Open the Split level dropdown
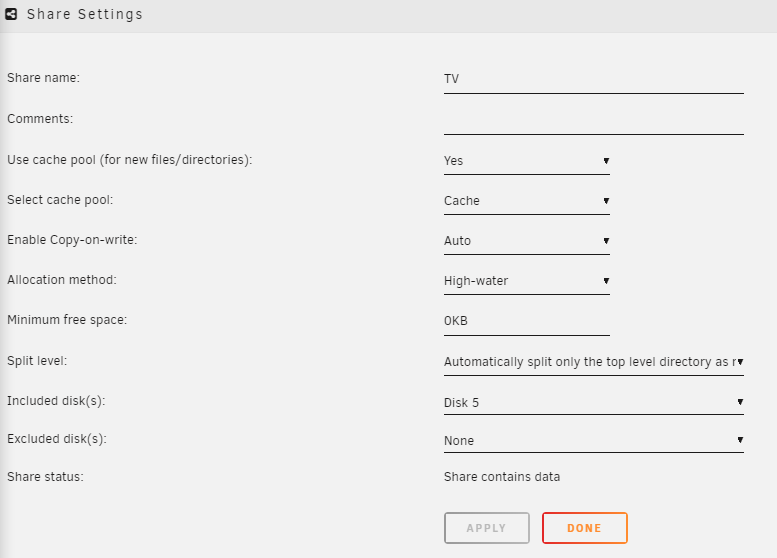Screen dimensions: 777x558 pyautogui.click(x=594, y=362)
